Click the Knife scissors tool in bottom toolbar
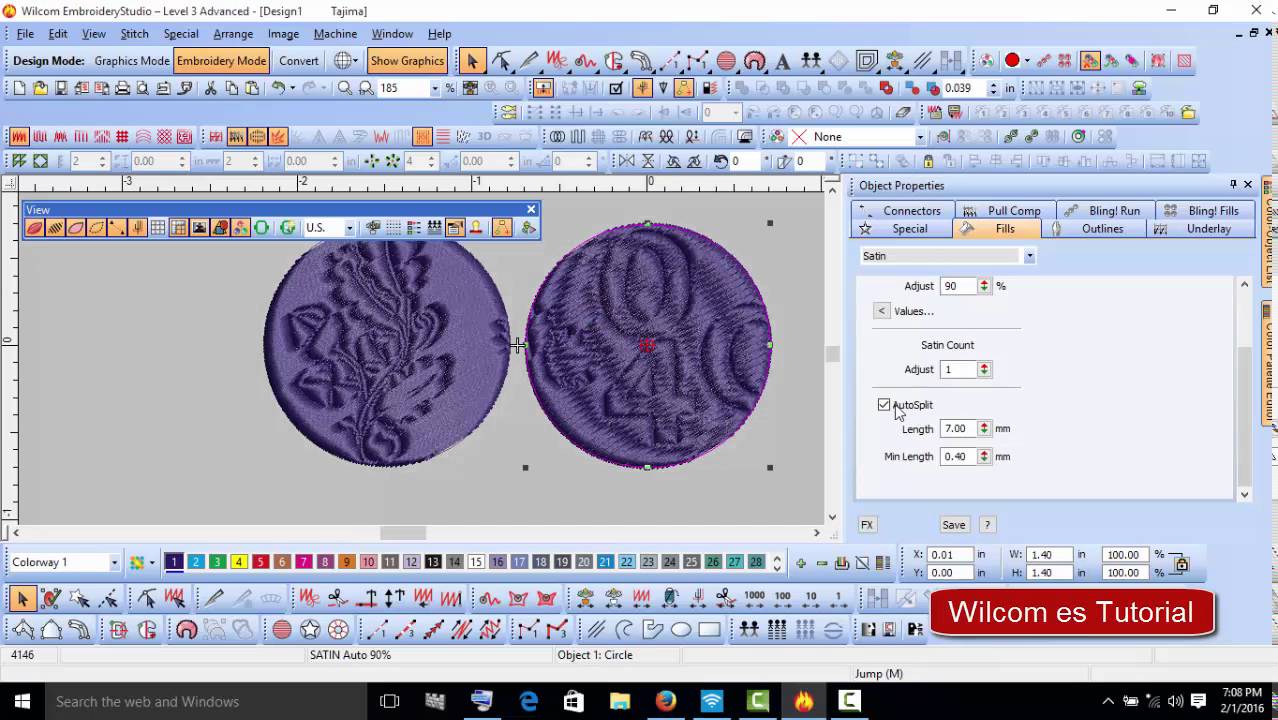The height and width of the screenshot is (720, 1278). [x=336, y=599]
